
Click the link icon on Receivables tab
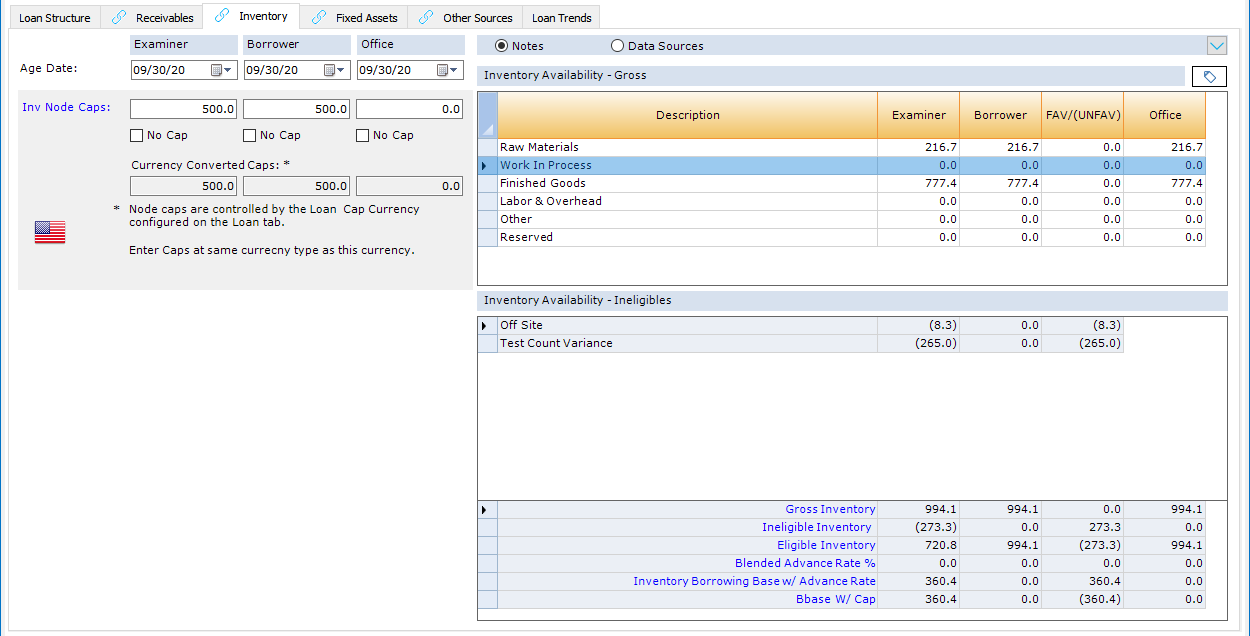coord(119,17)
